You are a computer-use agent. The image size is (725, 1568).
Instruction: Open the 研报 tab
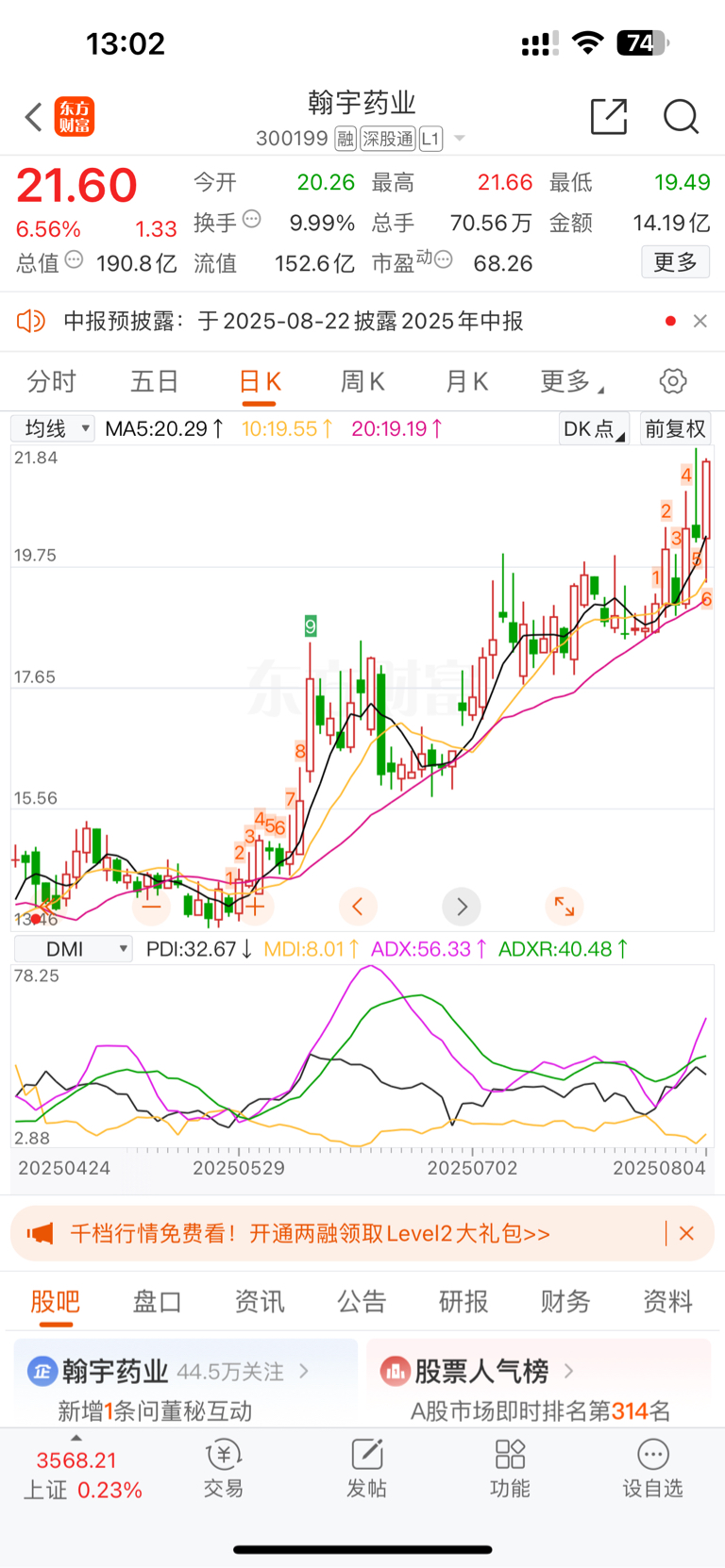pos(464,1302)
